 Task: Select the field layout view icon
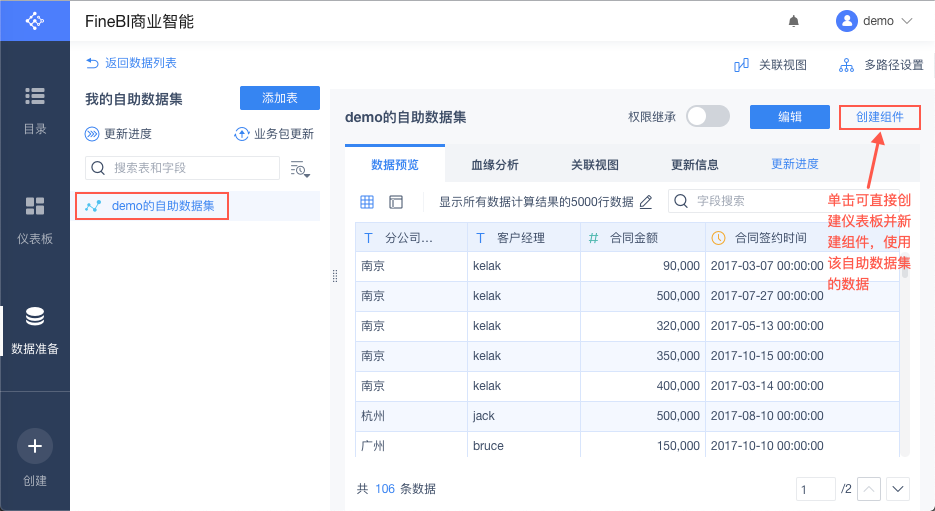point(396,202)
